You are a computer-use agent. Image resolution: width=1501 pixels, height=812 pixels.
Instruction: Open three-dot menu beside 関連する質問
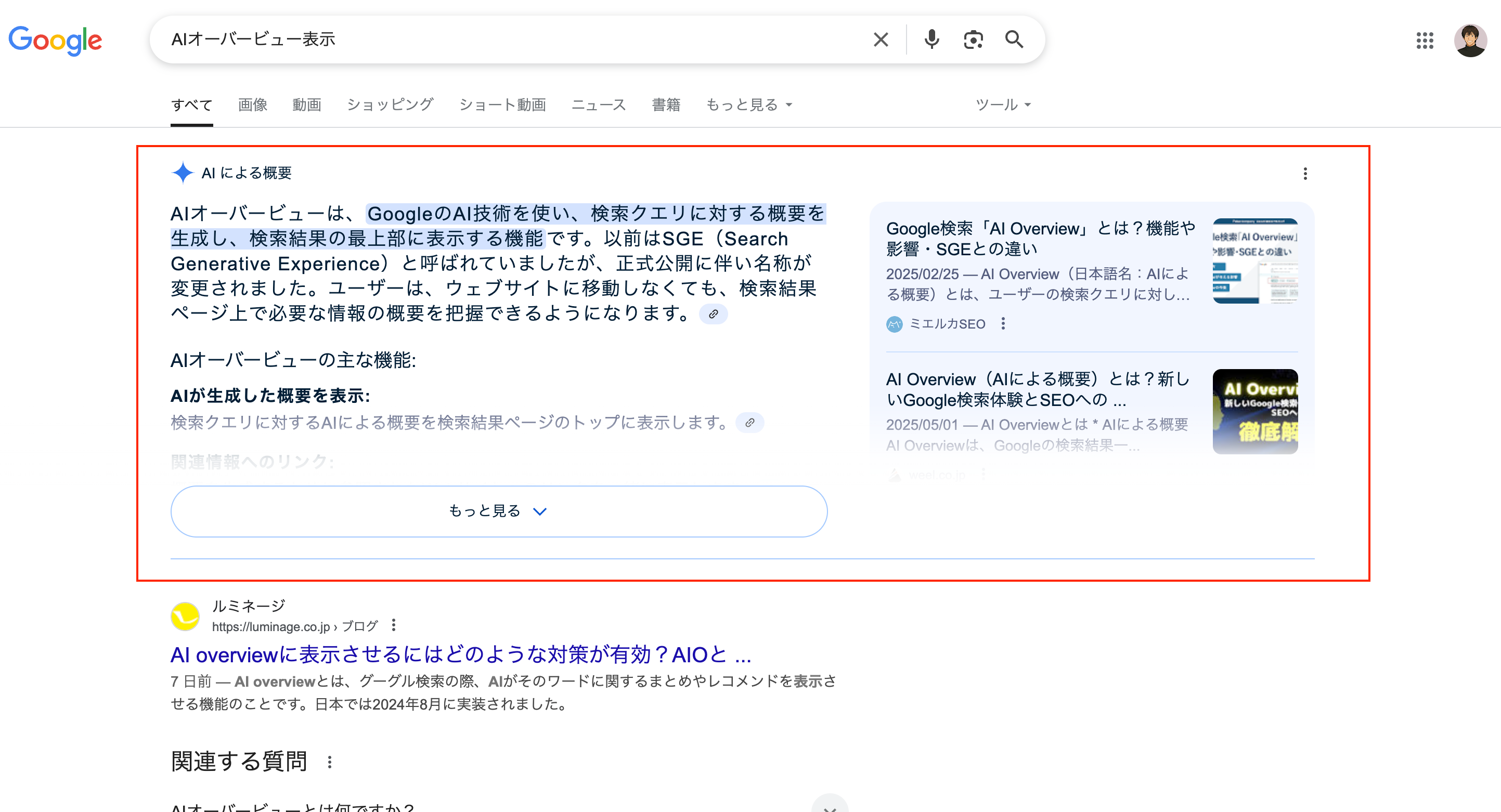click(330, 762)
